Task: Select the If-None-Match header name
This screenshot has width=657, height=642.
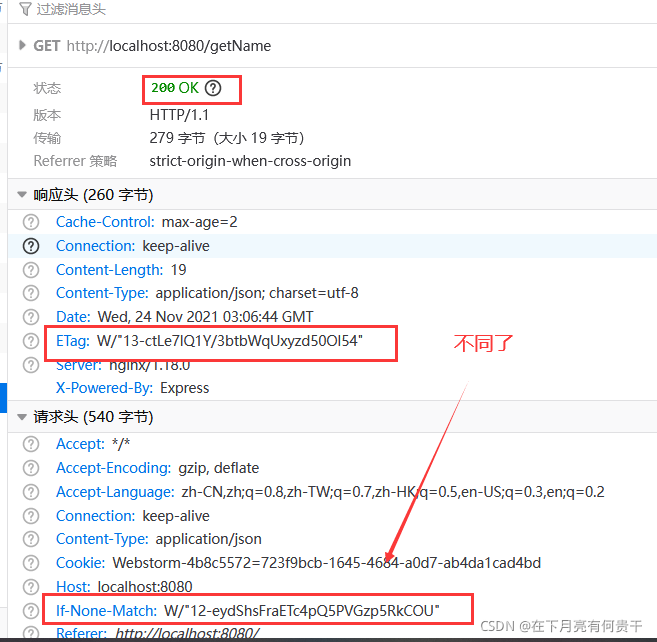Action: (106, 611)
